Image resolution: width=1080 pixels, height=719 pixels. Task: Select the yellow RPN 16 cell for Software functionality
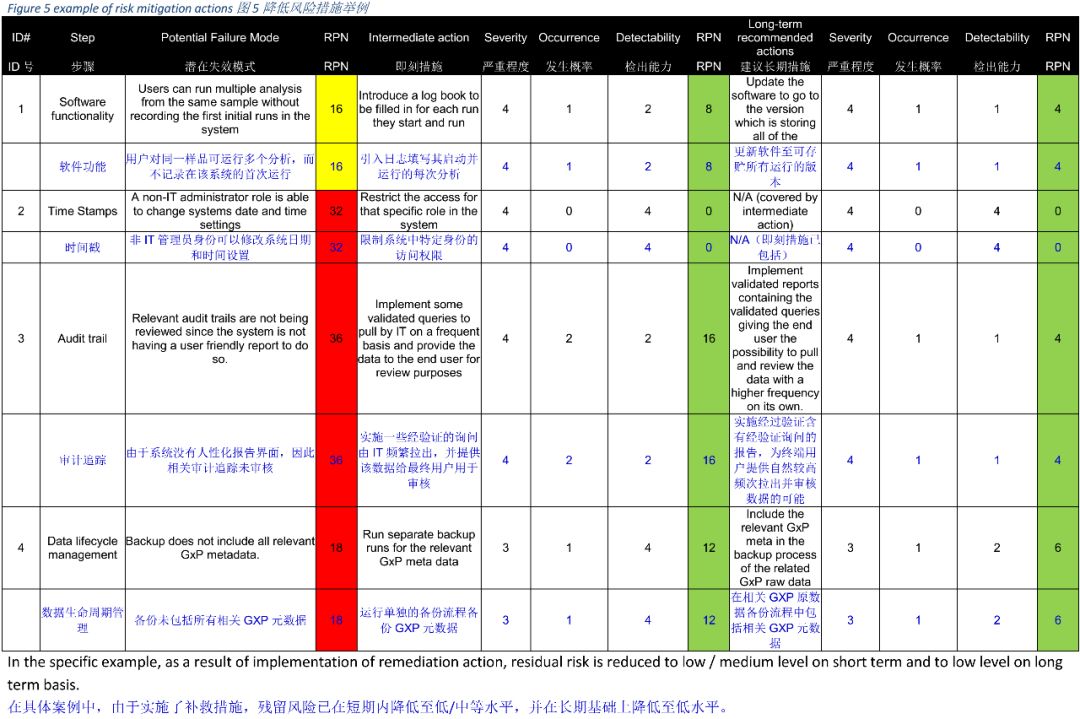[x=336, y=109]
